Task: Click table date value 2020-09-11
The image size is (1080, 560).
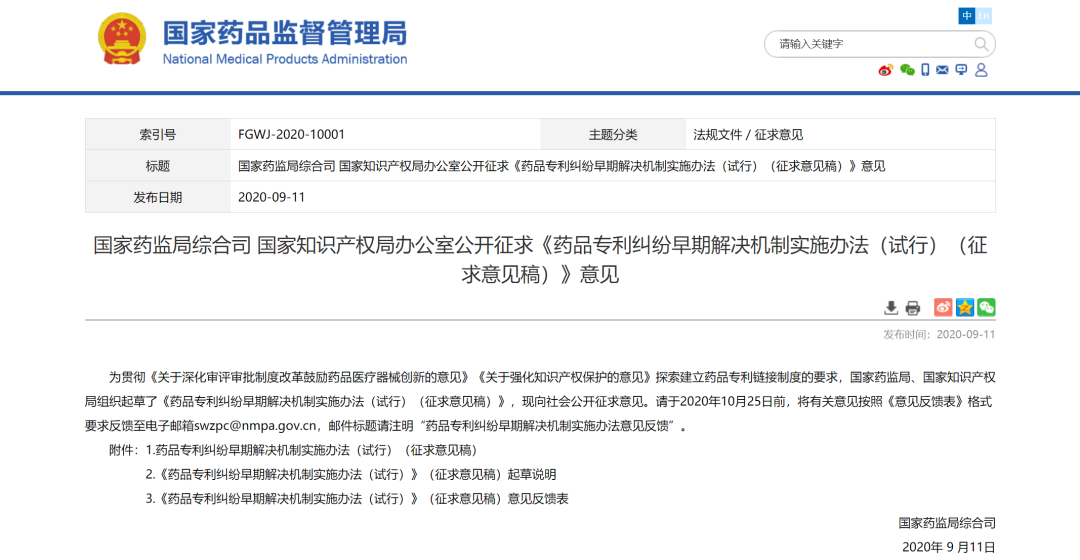Action: 271,198
